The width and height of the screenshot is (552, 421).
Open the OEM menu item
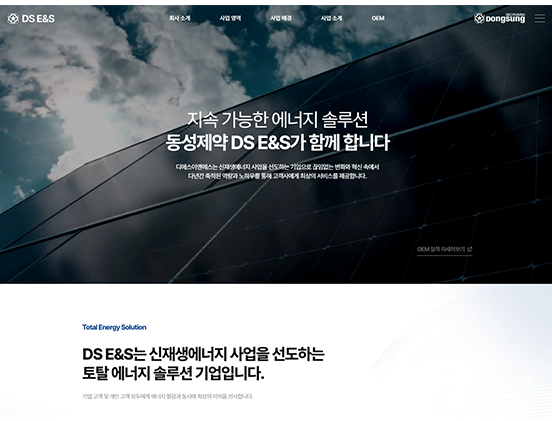click(378, 18)
